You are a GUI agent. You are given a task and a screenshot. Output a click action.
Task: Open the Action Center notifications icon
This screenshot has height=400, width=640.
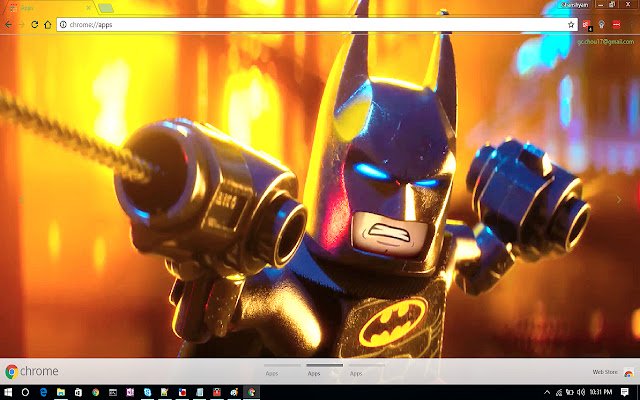click(624, 392)
